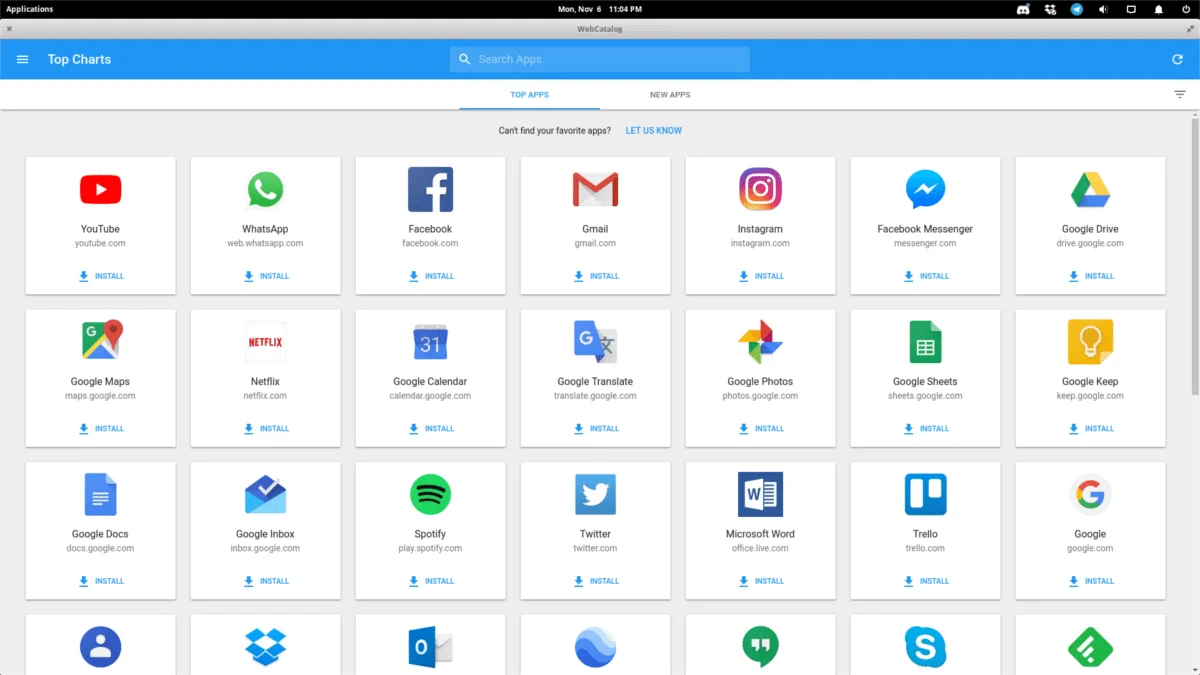The width and height of the screenshot is (1200, 675).
Task: Click the Google Calendar icon
Action: pos(430,342)
